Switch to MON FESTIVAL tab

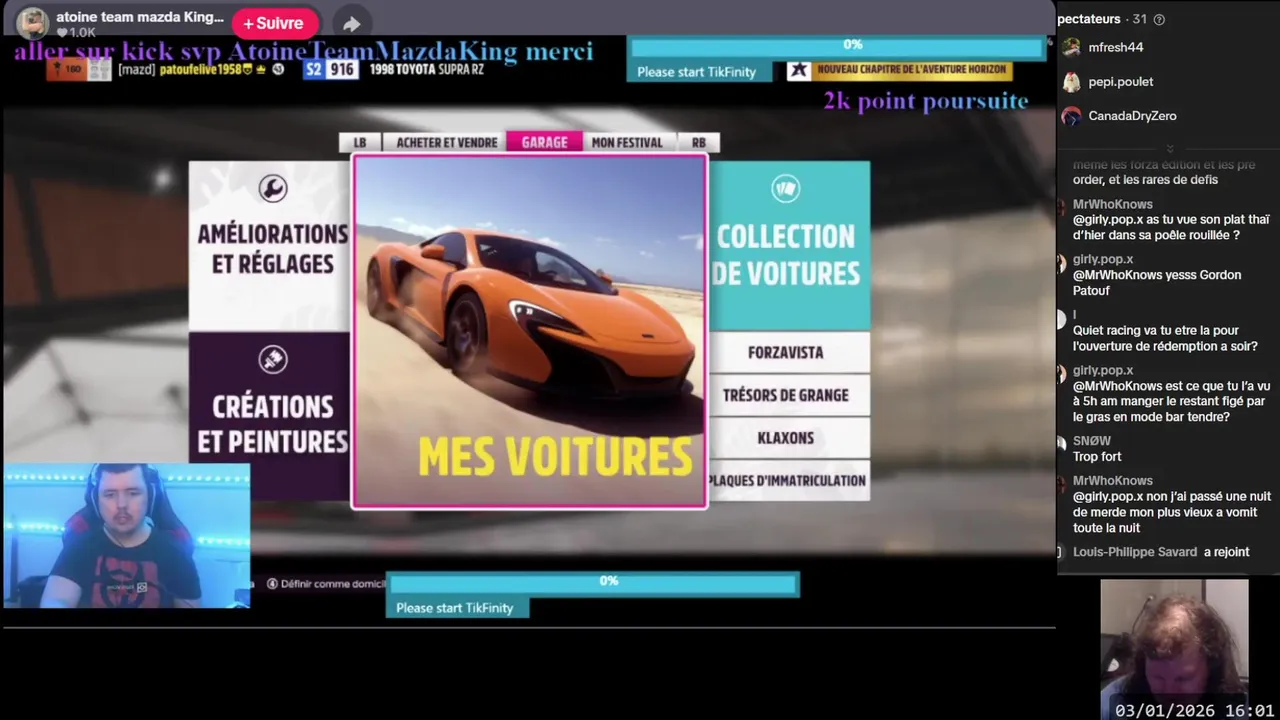(627, 142)
